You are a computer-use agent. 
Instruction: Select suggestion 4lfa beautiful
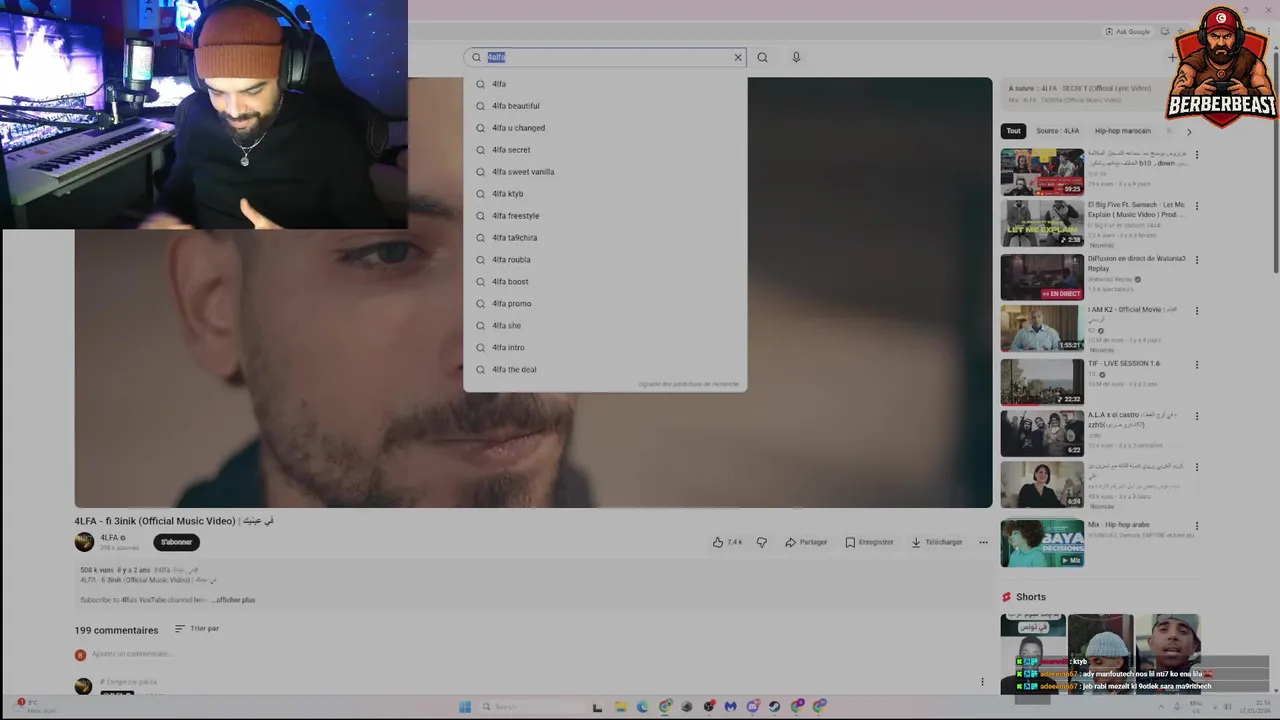pos(605,106)
